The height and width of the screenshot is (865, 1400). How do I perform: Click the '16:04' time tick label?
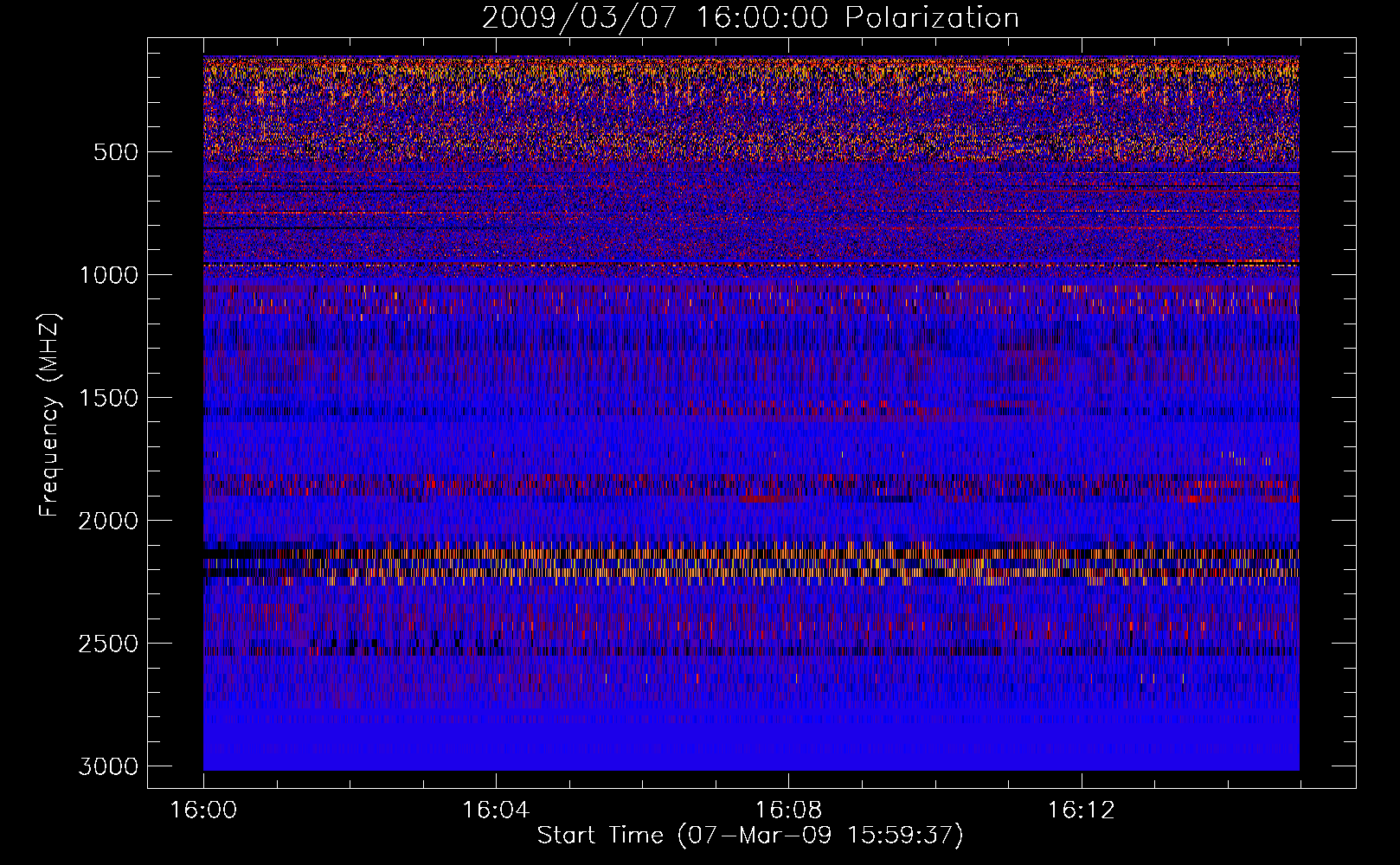pyautogui.click(x=496, y=811)
